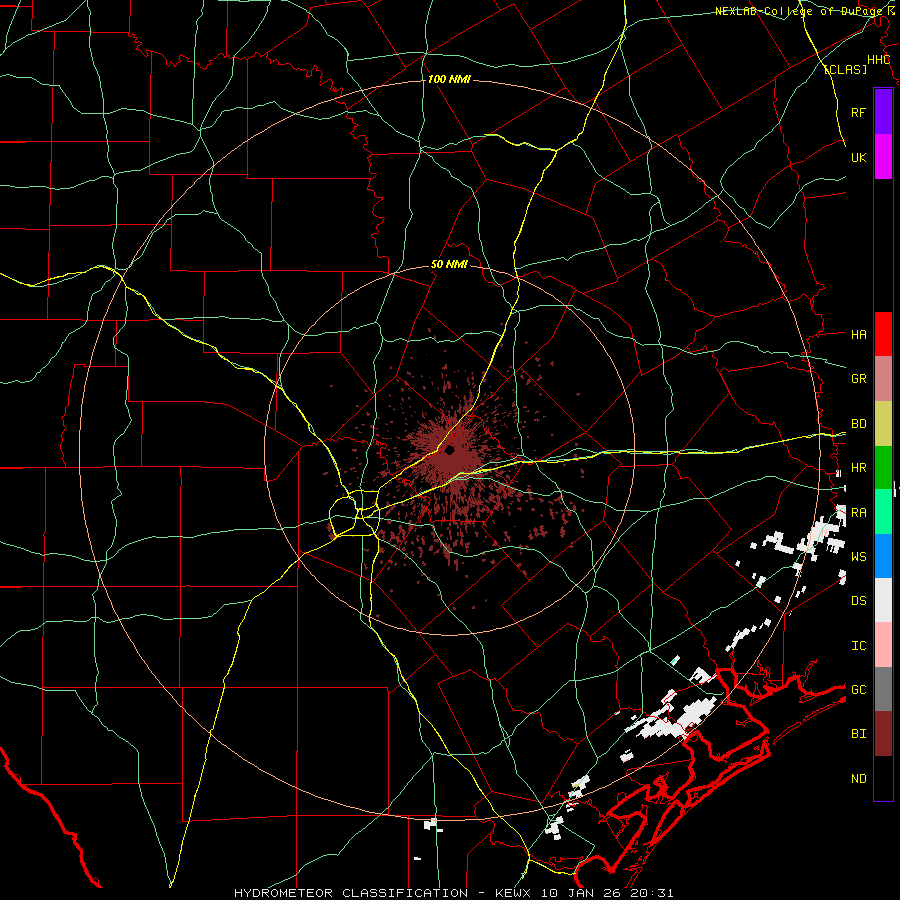Click the DS legend label
This screenshot has width=900, height=900.
pos(859,600)
